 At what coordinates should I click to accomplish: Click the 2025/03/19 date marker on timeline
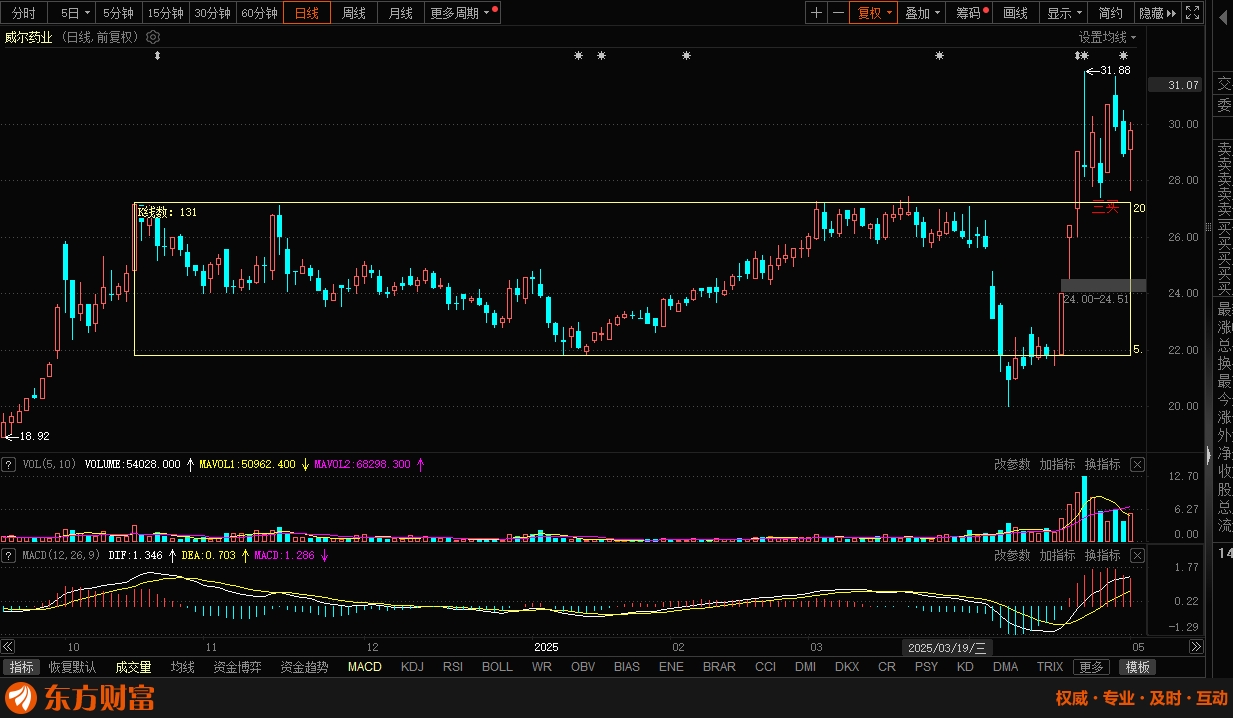pos(947,647)
